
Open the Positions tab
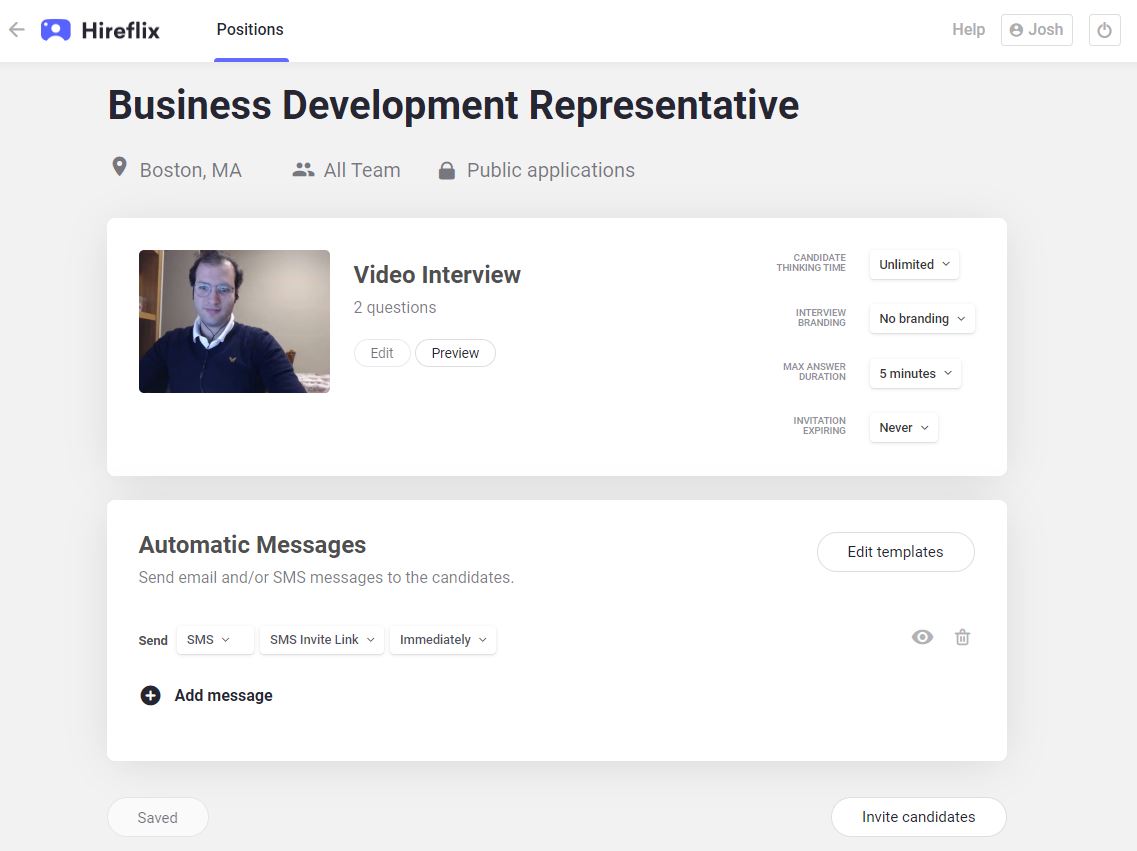point(250,30)
